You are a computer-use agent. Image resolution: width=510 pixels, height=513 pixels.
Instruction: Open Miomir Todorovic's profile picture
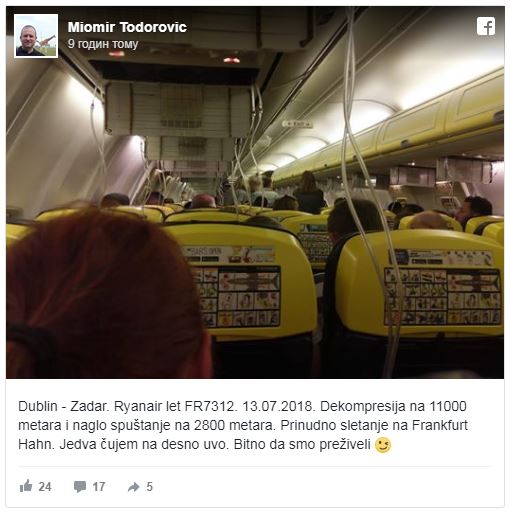point(36,36)
